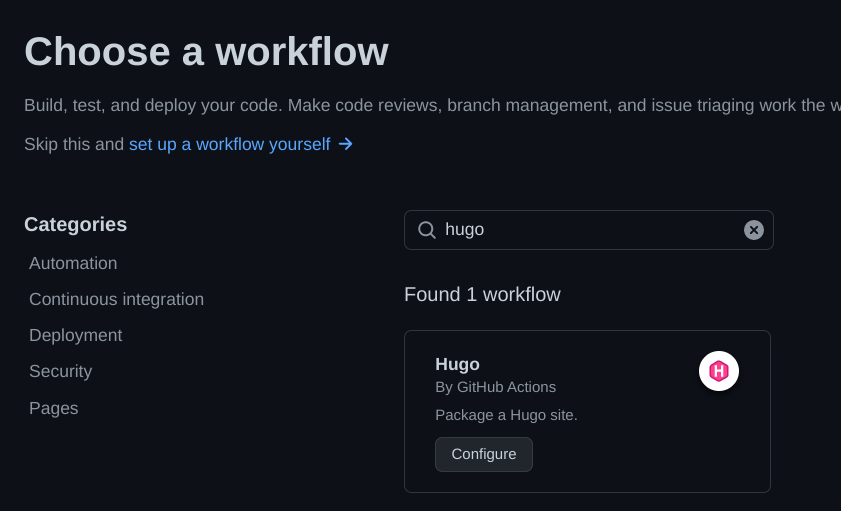
Task: Click the magnifier search icon
Action: pyautogui.click(x=427, y=230)
